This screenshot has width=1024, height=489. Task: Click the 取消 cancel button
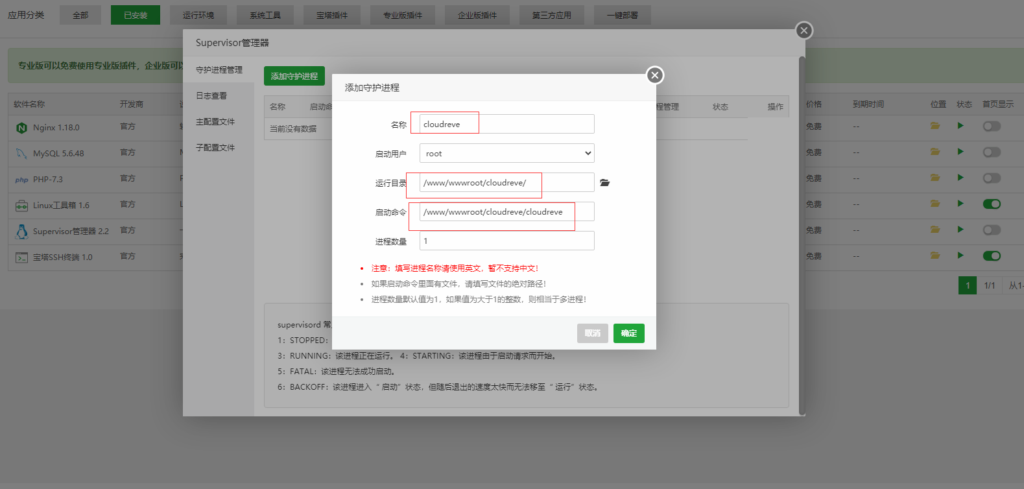[592, 333]
